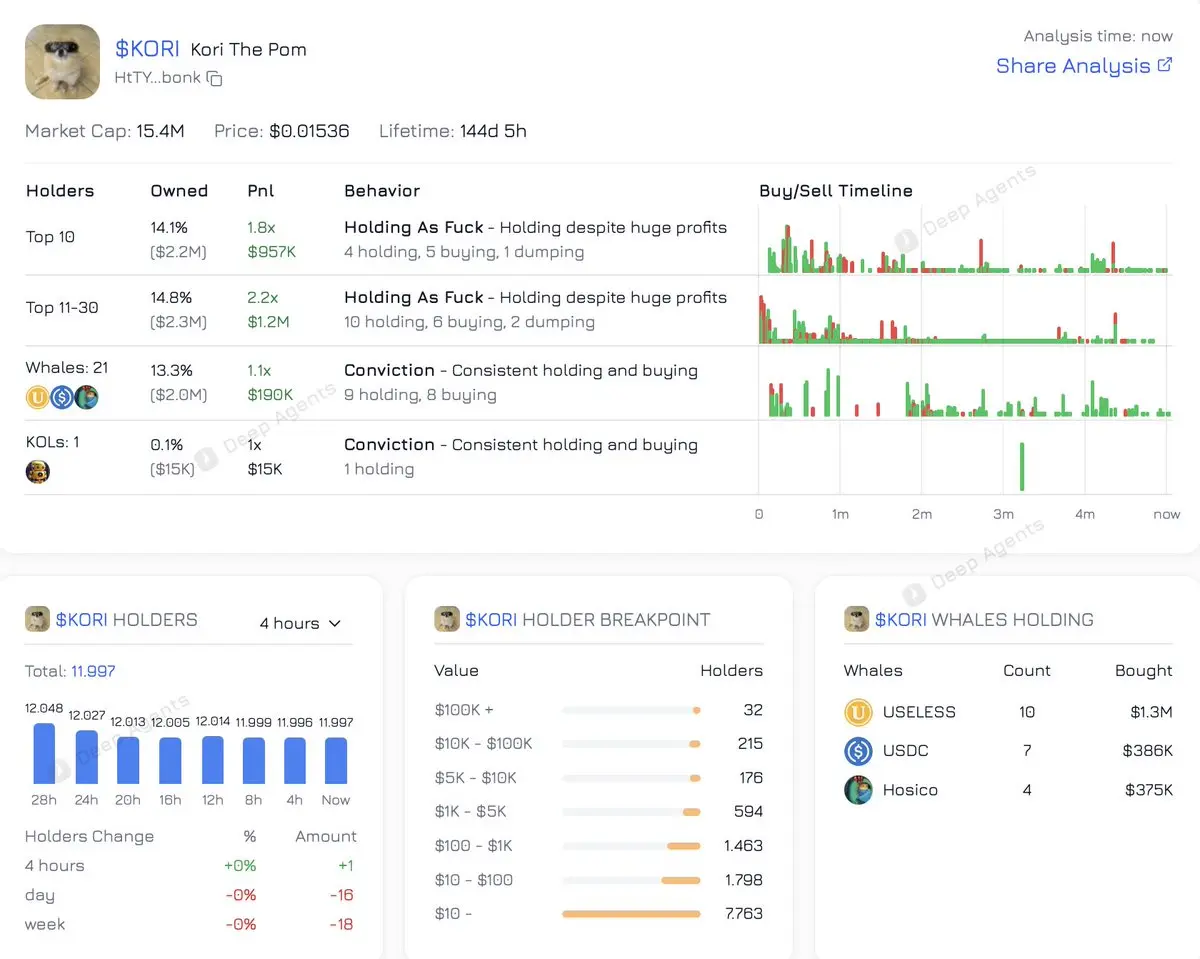Image resolution: width=1200 pixels, height=959 pixels.
Task: Click the USDC icon in Whales Holding table
Action: (x=858, y=751)
